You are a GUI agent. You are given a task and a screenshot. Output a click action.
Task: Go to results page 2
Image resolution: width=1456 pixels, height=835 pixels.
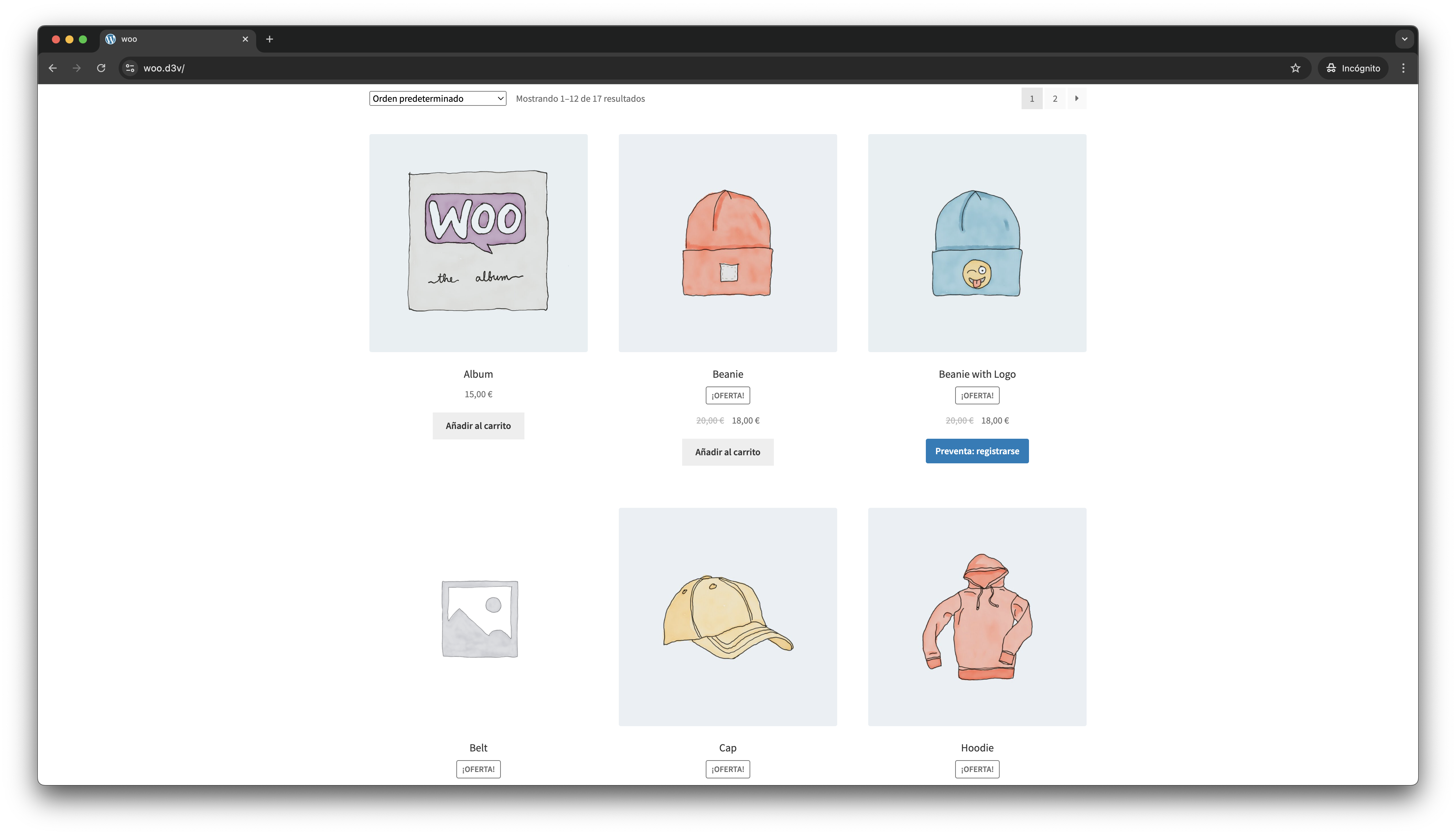tap(1055, 99)
